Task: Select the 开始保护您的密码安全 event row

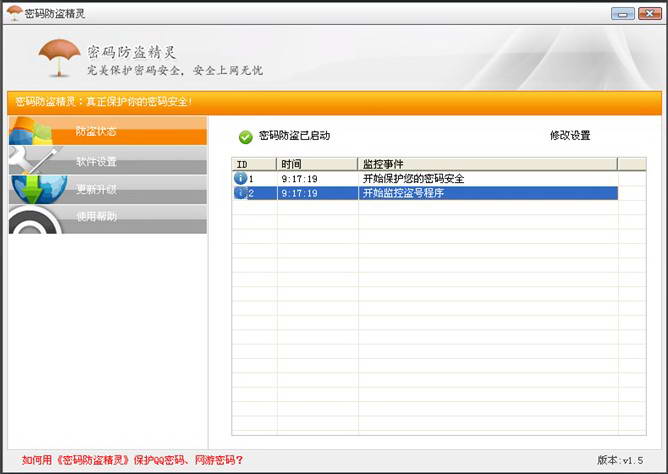Action: click(x=413, y=179)
